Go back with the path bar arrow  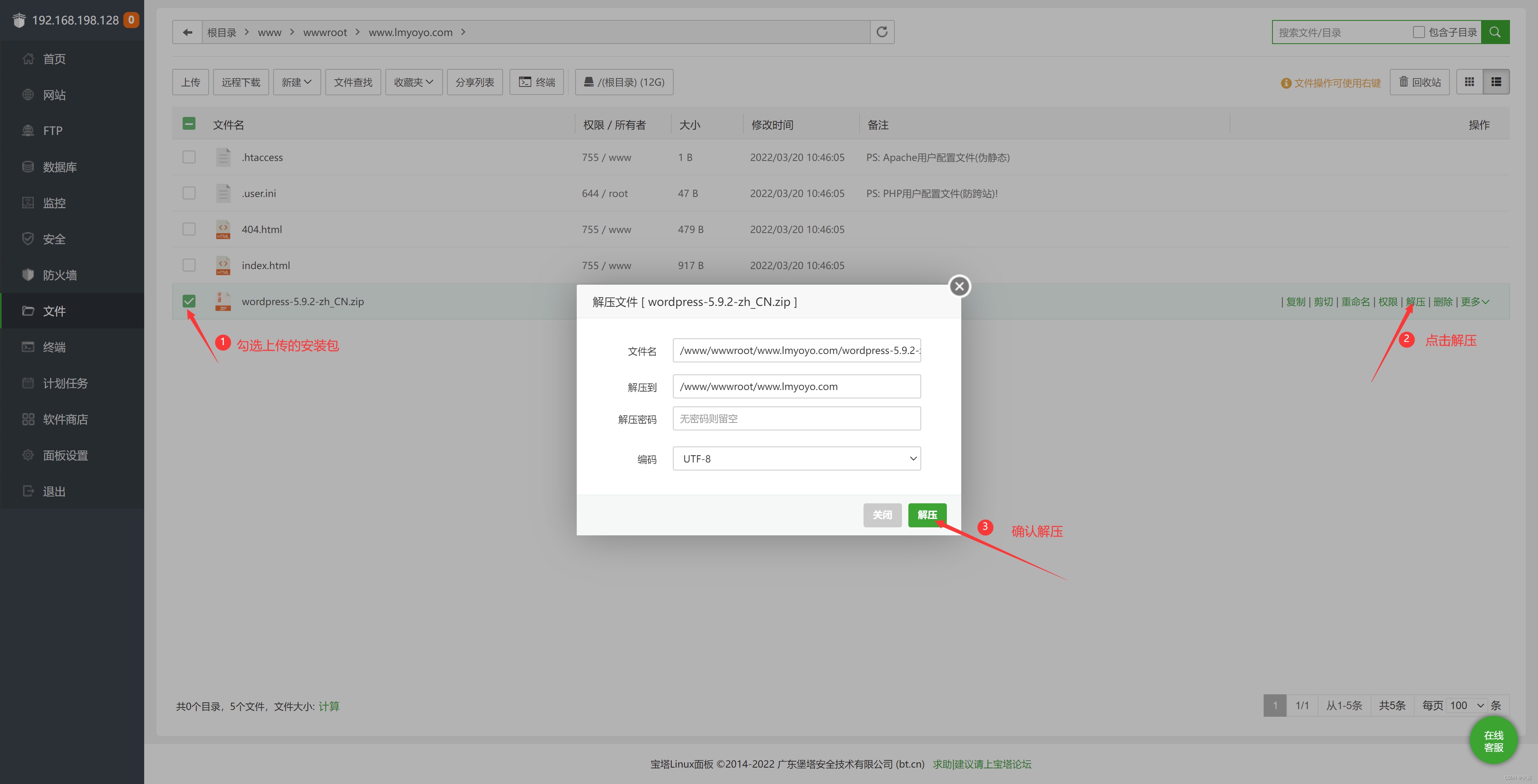tap(187, 32)
